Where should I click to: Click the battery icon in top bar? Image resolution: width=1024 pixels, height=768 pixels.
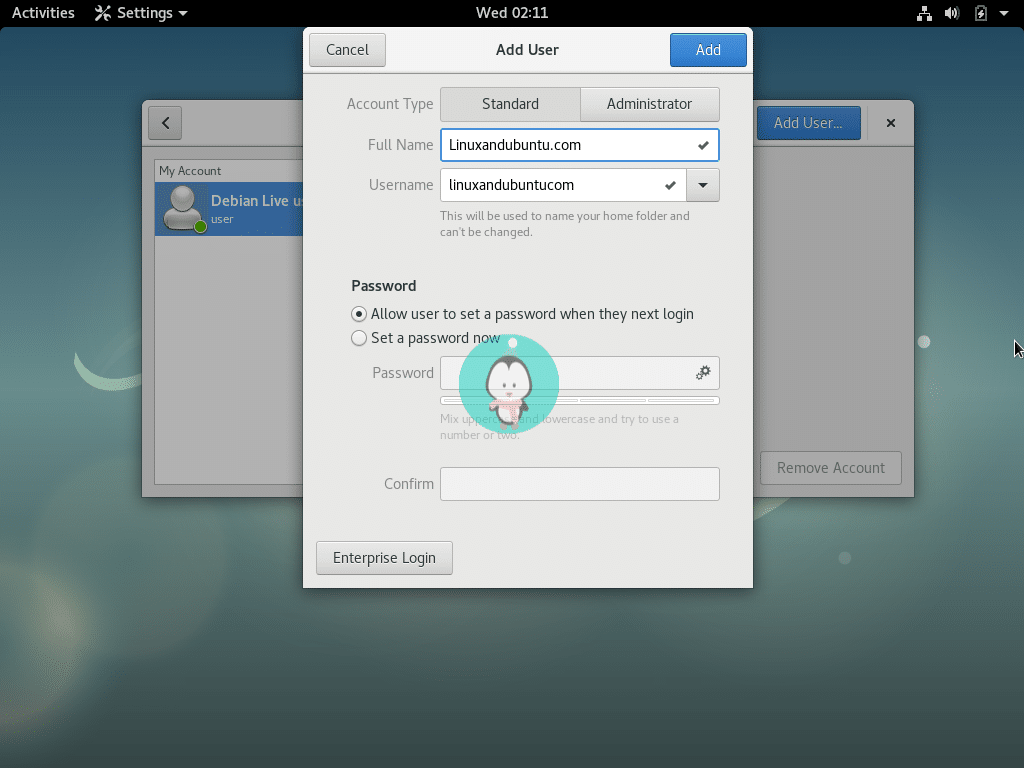pos(981,13)
